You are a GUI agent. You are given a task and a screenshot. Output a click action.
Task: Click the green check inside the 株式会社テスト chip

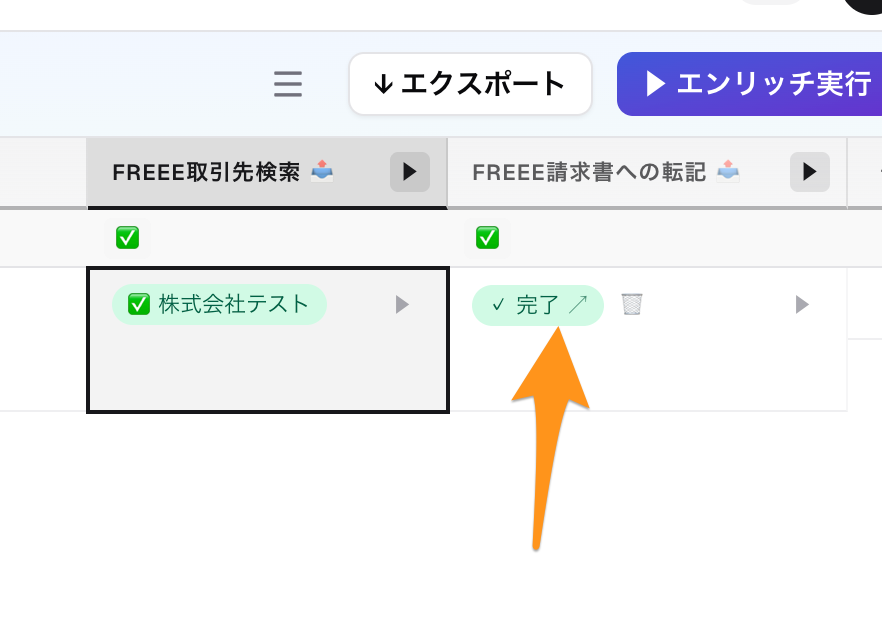tap(138, 304)
